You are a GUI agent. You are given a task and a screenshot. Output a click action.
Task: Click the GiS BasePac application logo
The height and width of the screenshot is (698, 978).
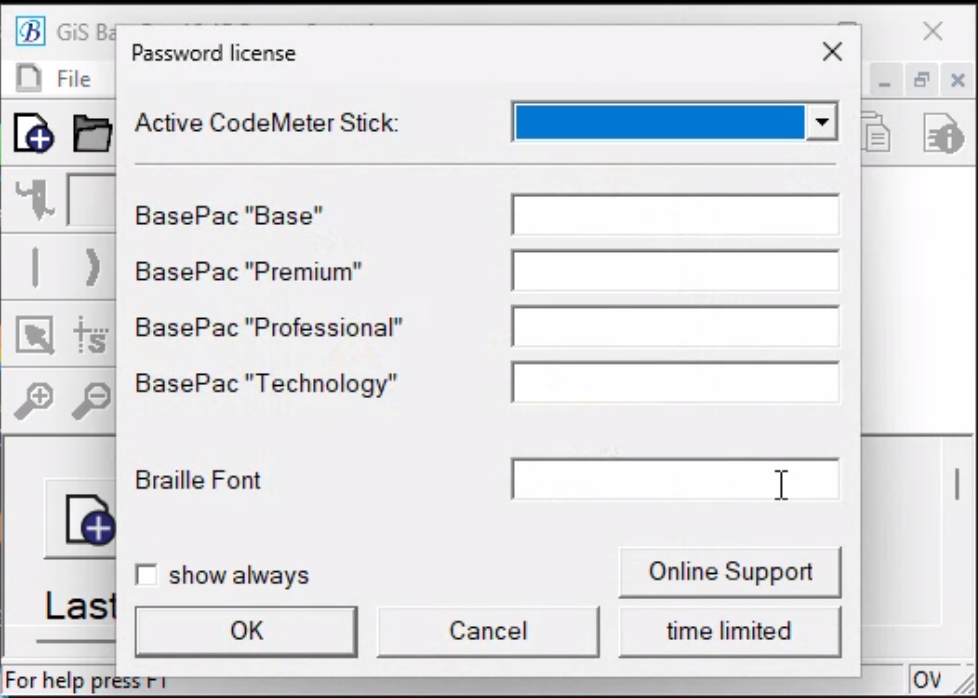pyautogui.click(x=30, y=31)
